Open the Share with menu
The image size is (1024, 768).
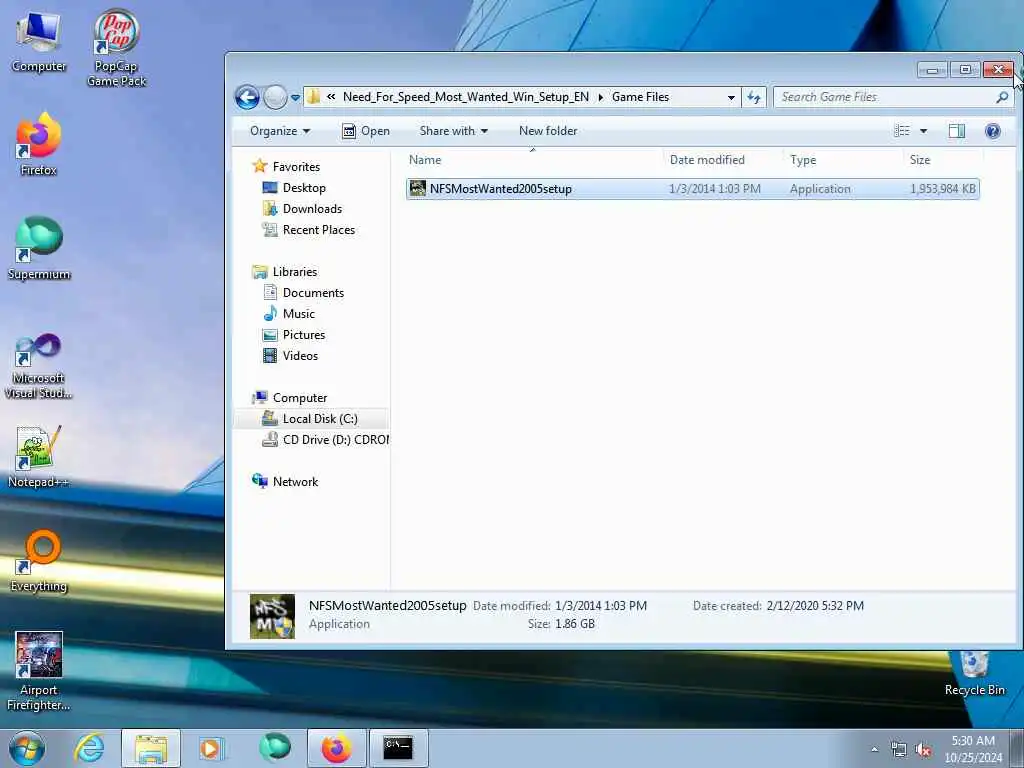pyautogui.click(x=453, y=131)
